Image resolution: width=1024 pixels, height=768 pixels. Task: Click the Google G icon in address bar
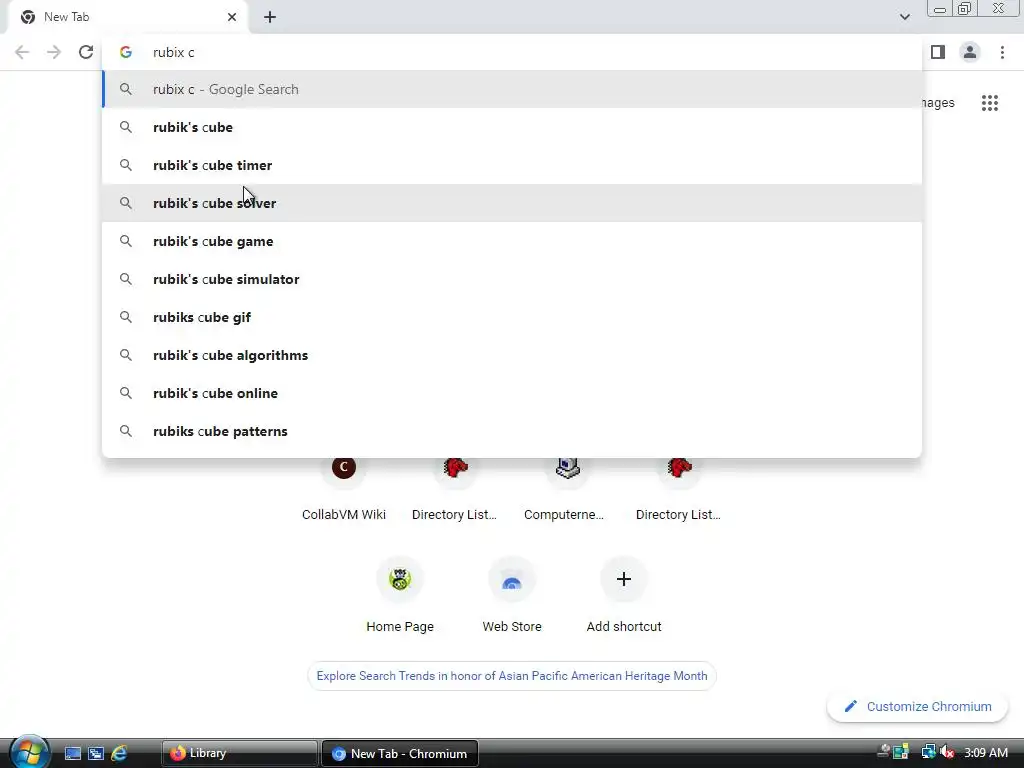click(126, 52)
